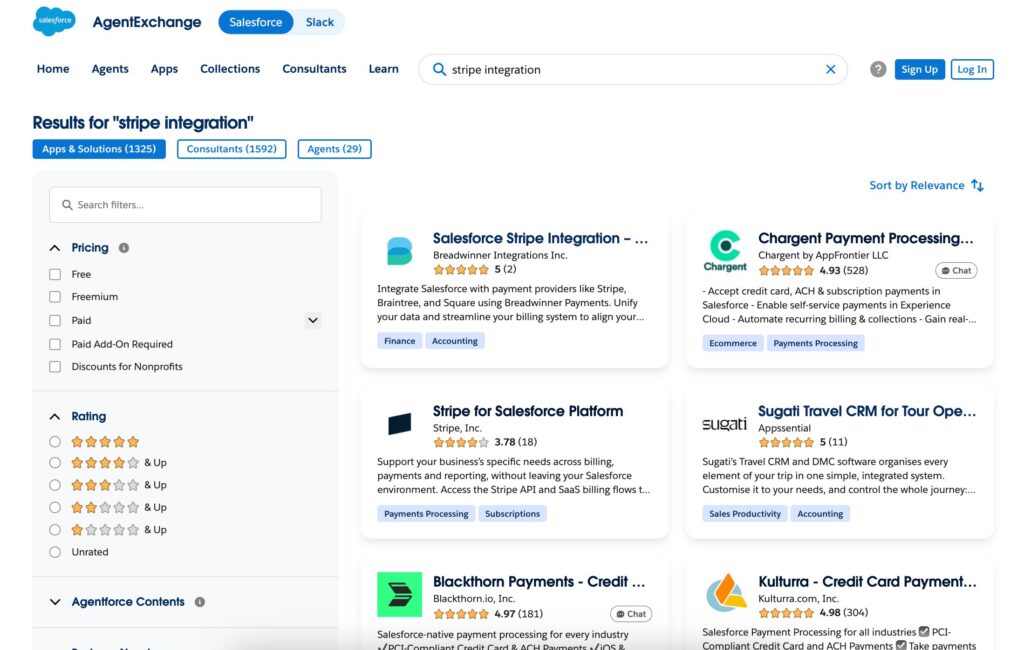Select two stars & Up rating
The width and height of the screenshot is (1024, 650).
click(x=55, y=507)
